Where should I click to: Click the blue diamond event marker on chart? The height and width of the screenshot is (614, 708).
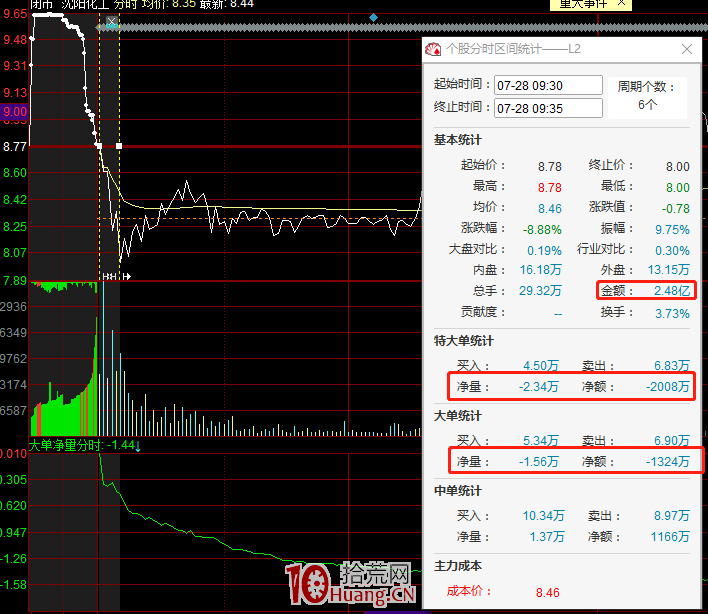(x=373, y=18)
